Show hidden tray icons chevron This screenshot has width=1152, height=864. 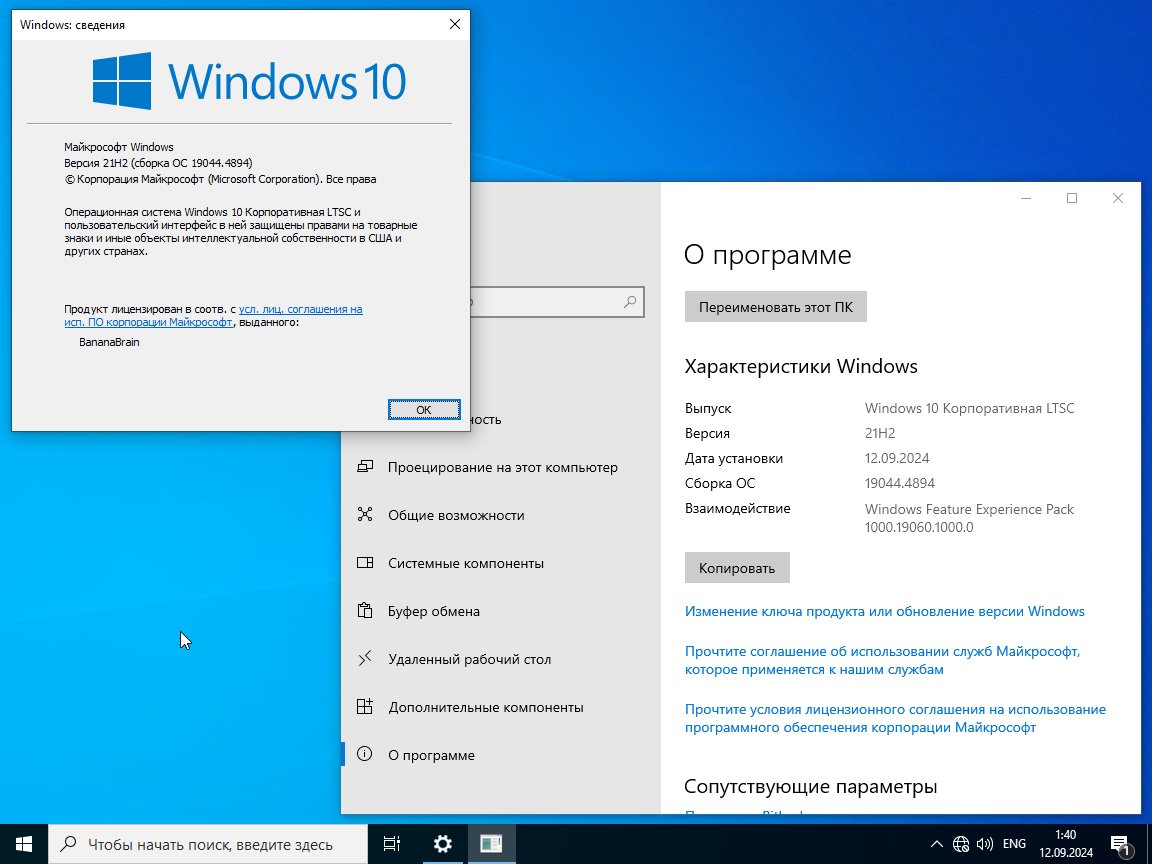tap(936, 844)
